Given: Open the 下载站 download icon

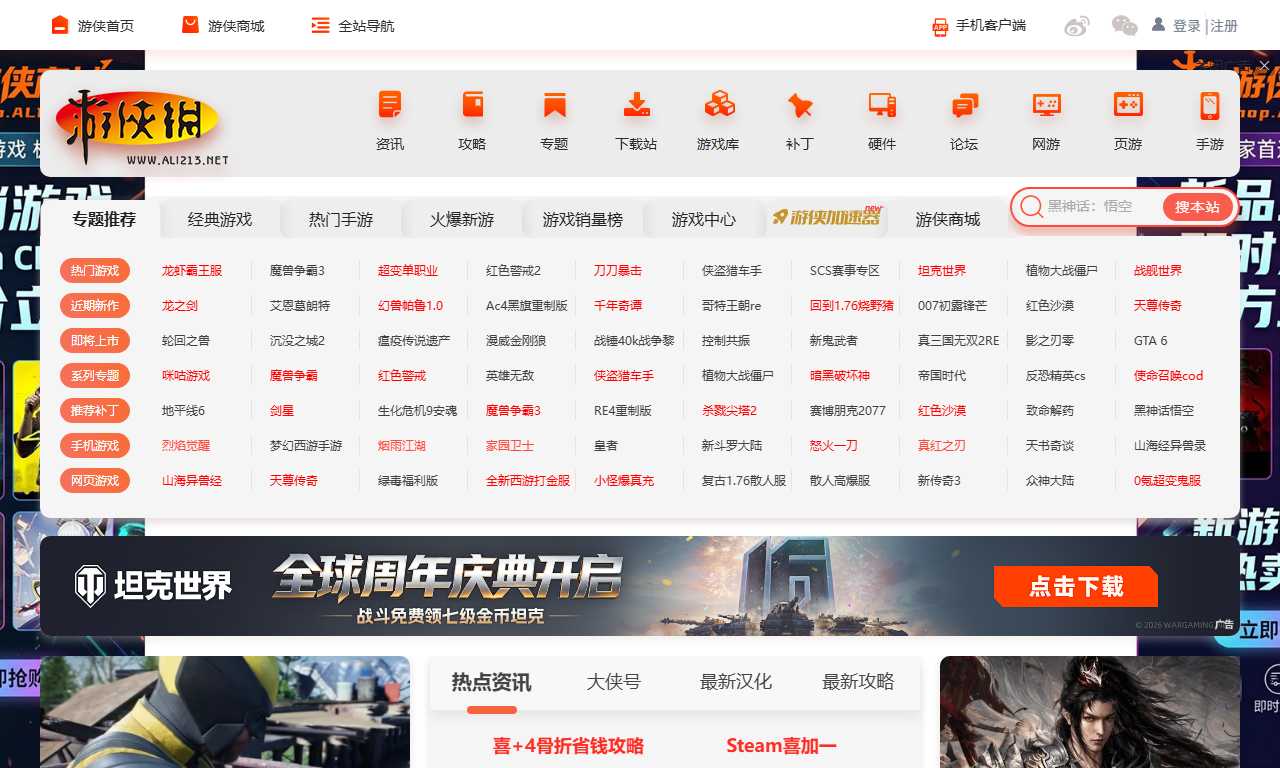Looking at the screenshot, I should tap(636, 105).
